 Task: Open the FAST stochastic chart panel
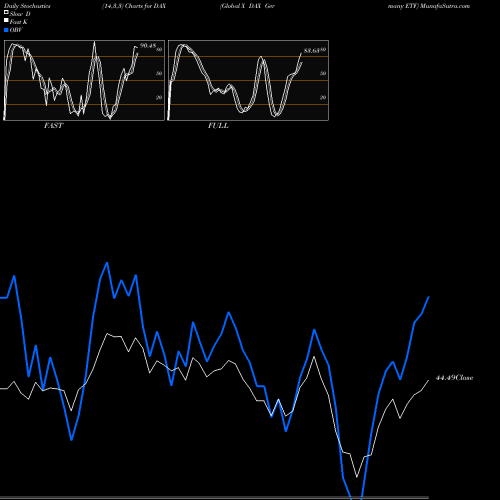tap(84, 80)
